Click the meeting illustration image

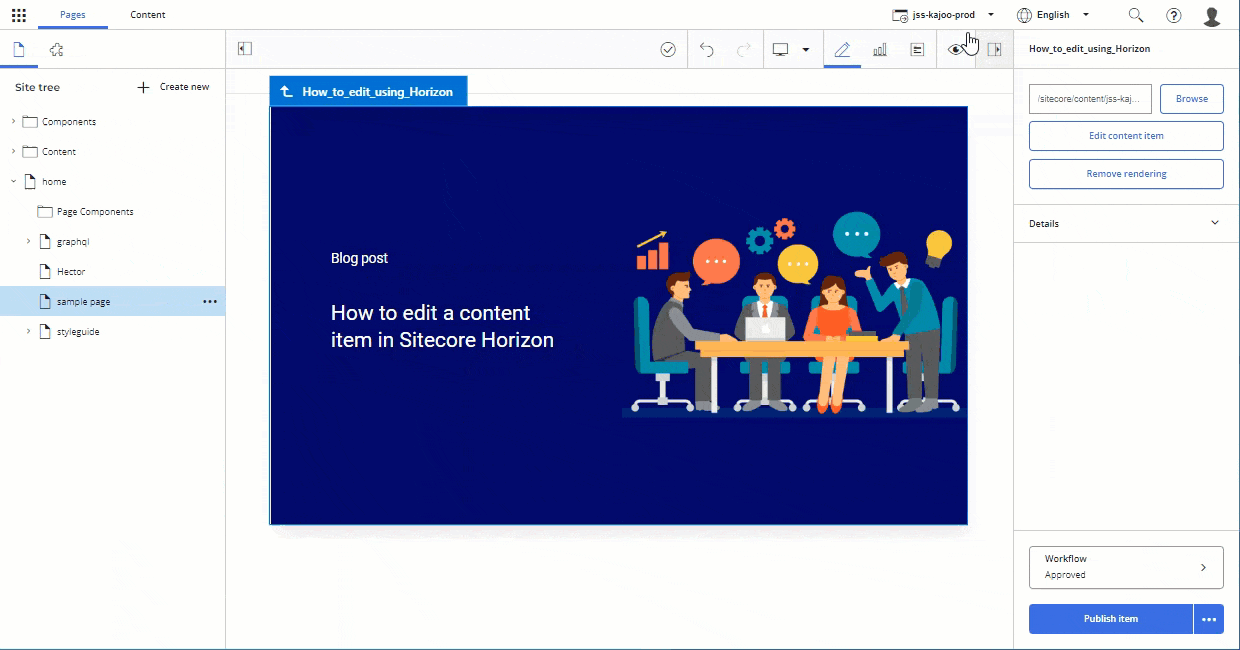(x=792, y=314)
